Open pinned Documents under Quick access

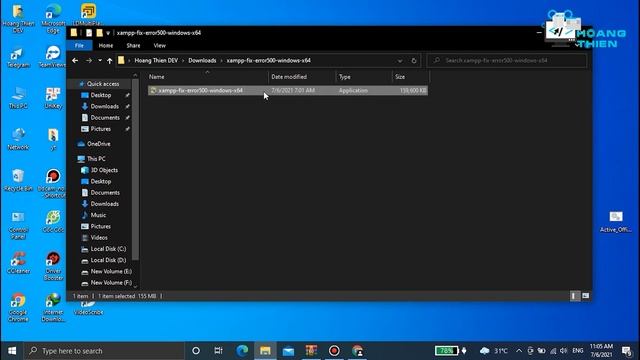[x=105, y=118]
